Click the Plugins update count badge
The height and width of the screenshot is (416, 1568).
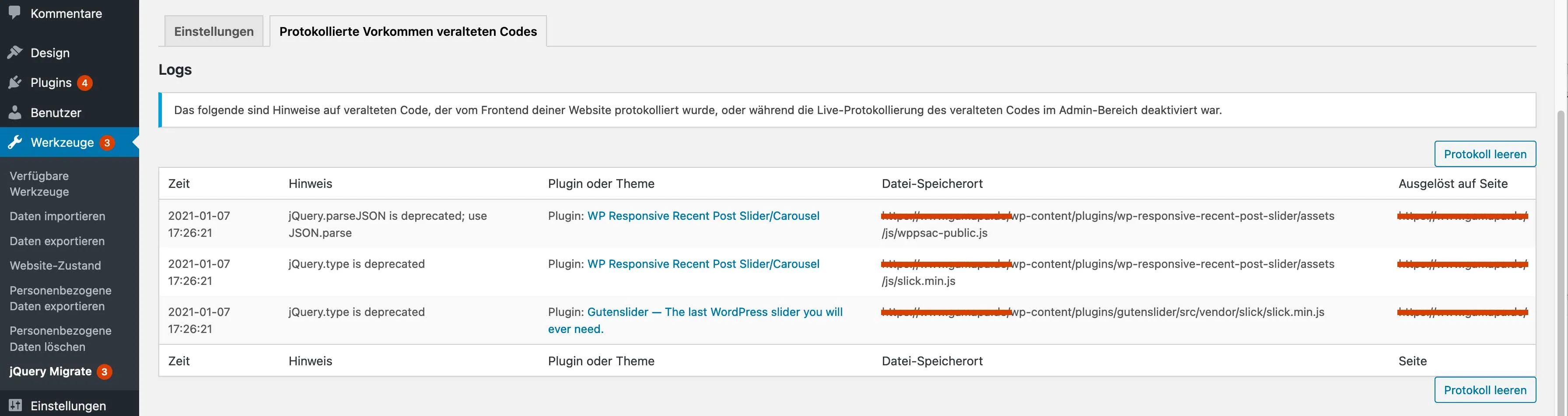84,83
